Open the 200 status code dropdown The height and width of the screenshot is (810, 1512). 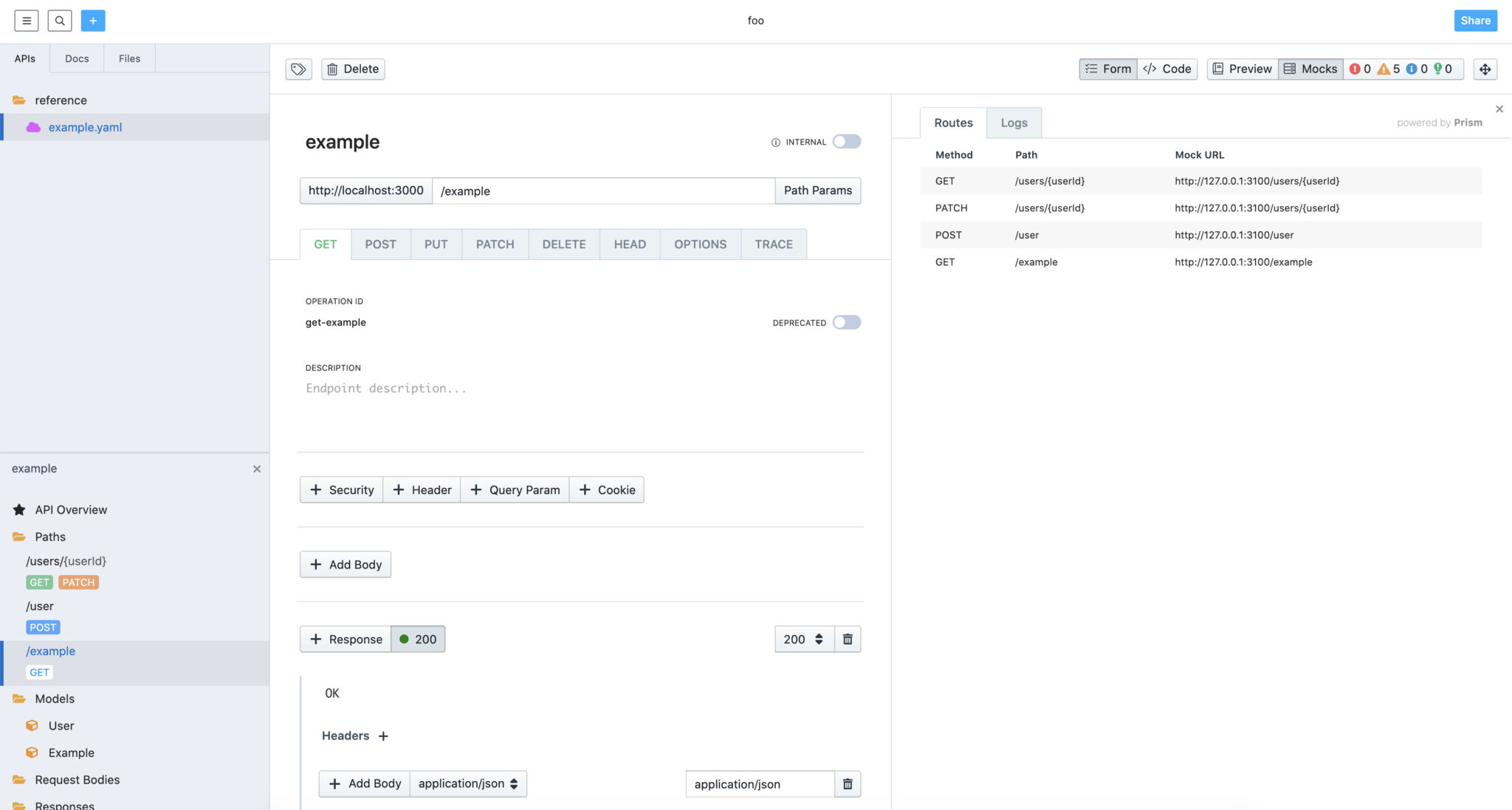pos(804,639)
